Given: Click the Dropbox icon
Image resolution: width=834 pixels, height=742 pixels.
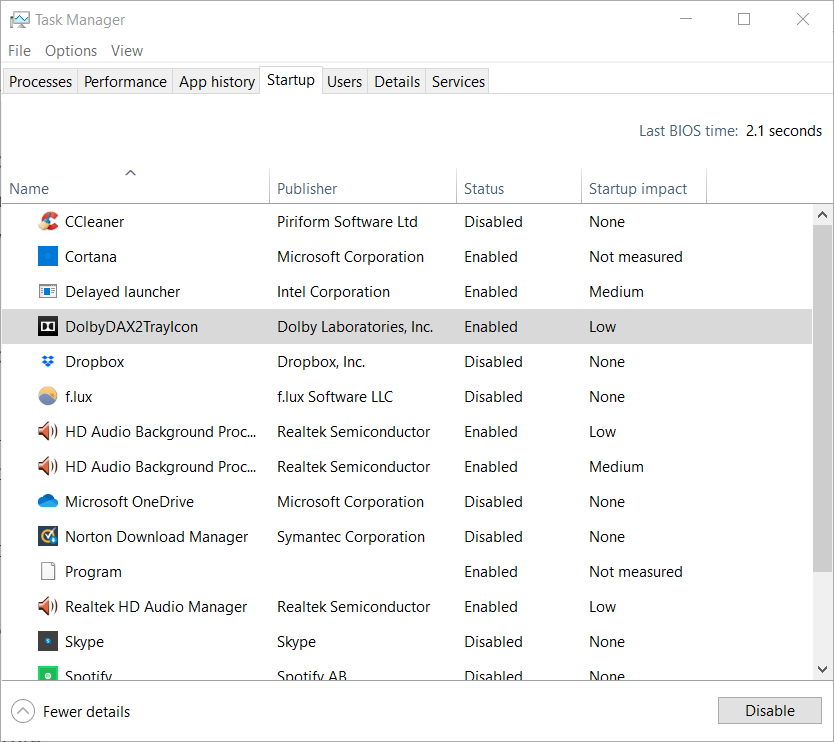Looking at the screenshot, I should (48, 362).
